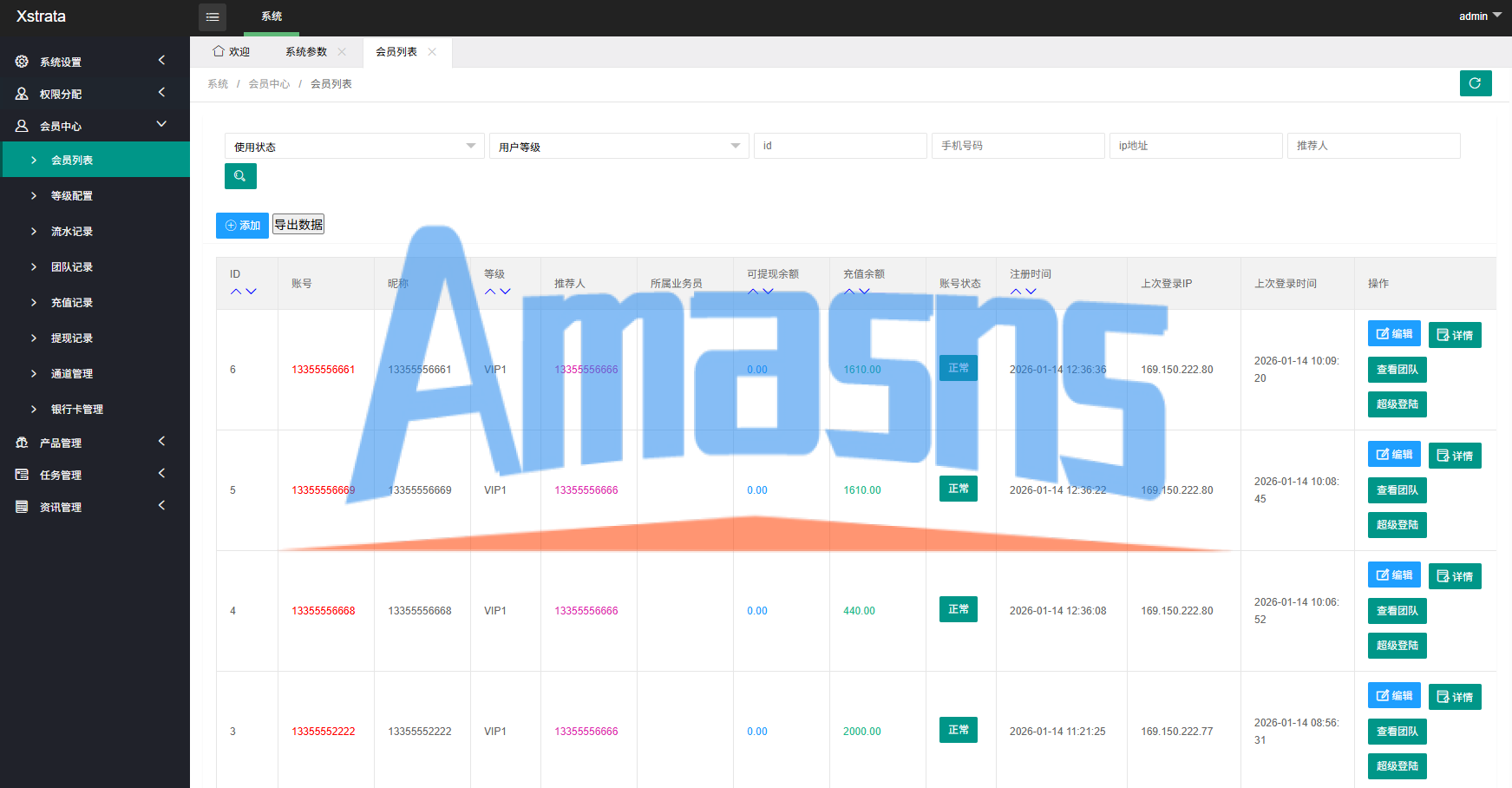Sort ID column ascending arrow
Image resolution: width=1512 pixels, height=788 pixels.
236,292
